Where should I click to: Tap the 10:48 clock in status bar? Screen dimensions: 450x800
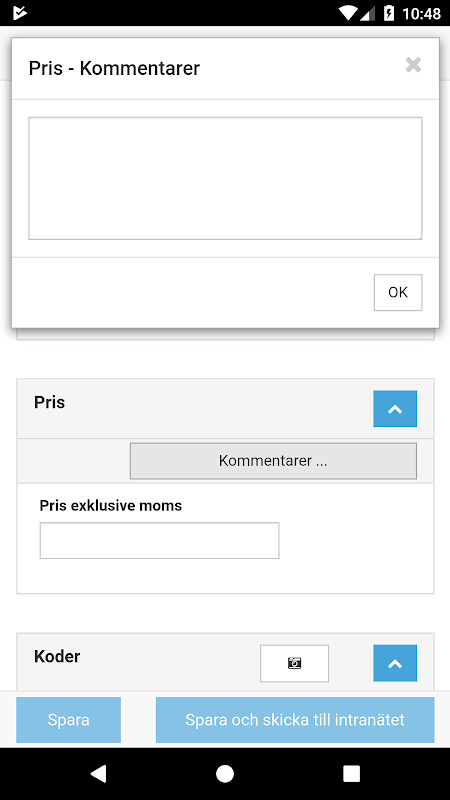[421, 14]
